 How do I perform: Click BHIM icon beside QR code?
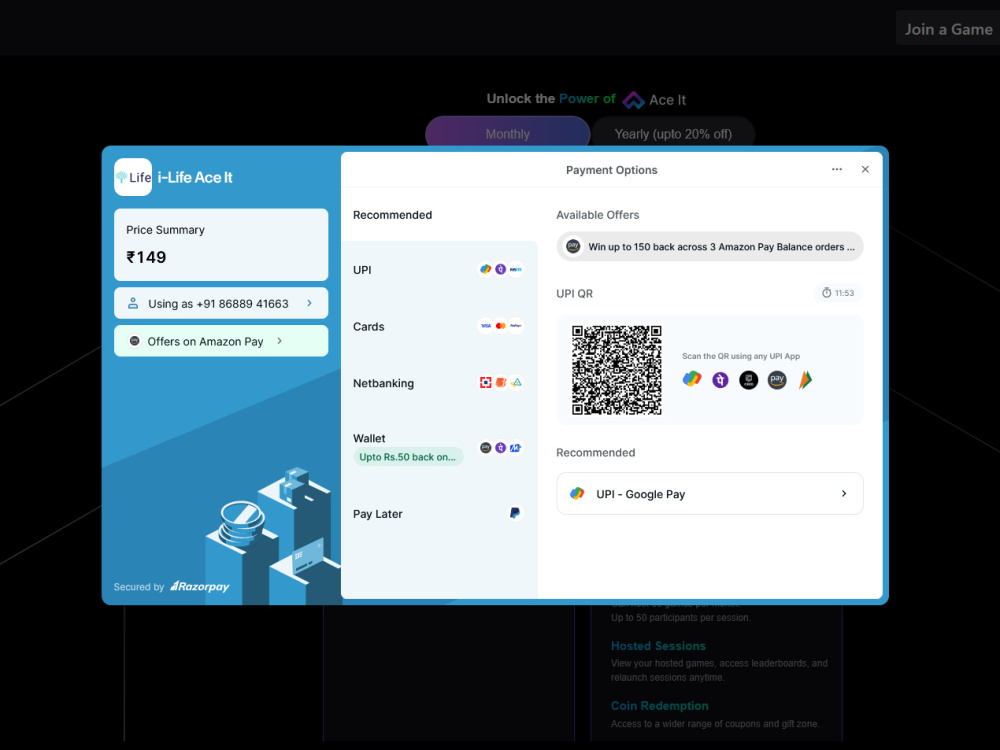[805, 380]
